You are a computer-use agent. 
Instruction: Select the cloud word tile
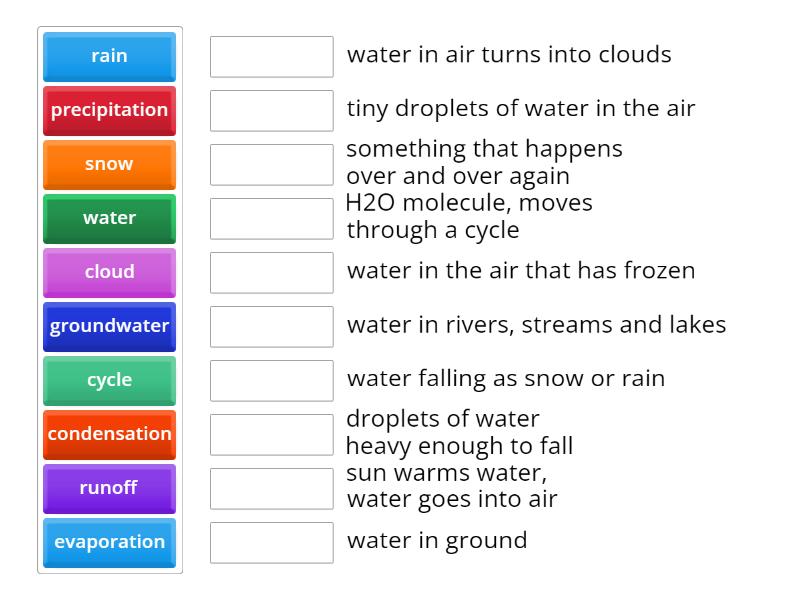pyautogui.click(x=109, y=273)
